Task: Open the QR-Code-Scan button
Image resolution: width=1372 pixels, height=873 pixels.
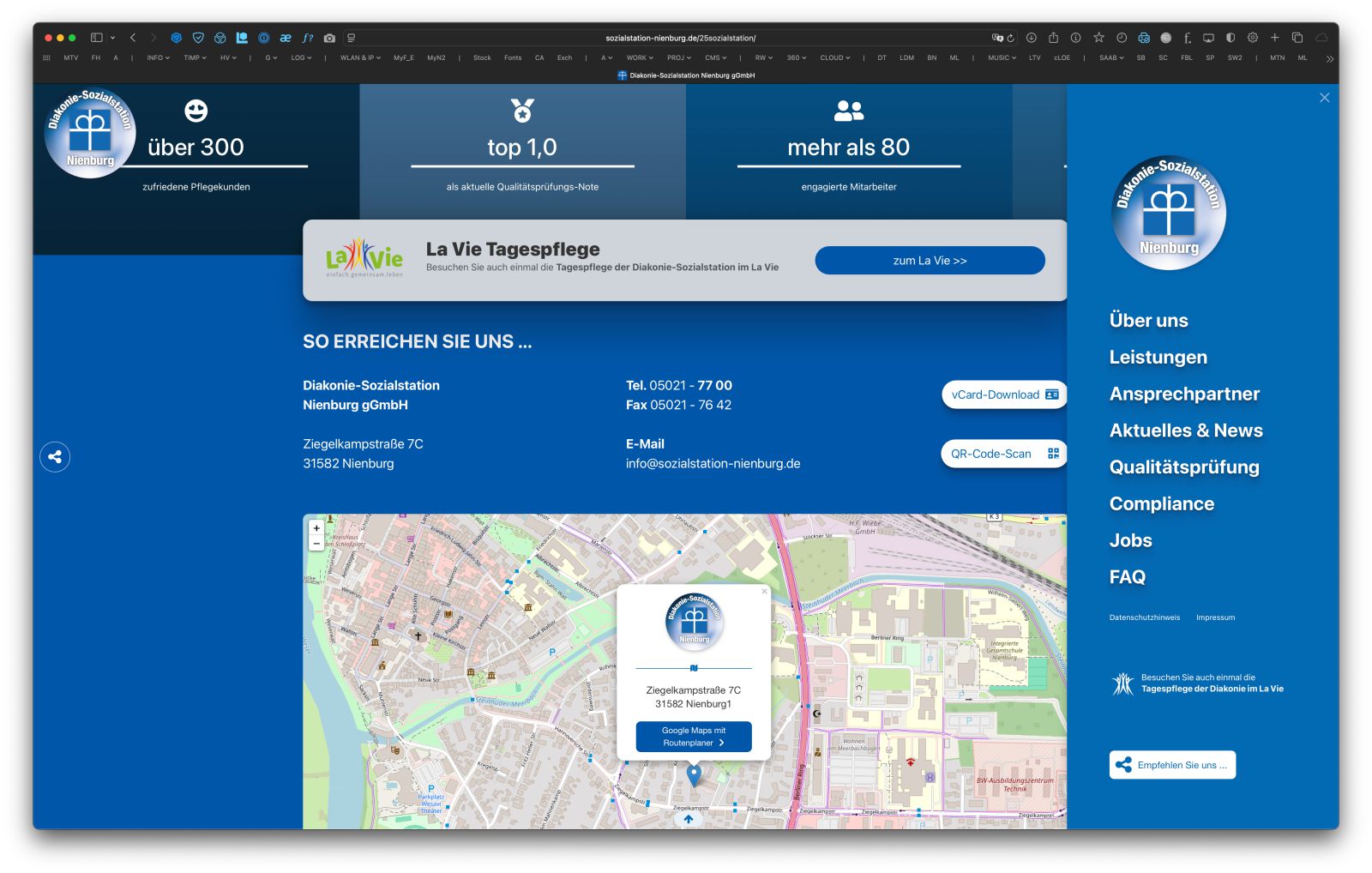Action: [1004, 454]
